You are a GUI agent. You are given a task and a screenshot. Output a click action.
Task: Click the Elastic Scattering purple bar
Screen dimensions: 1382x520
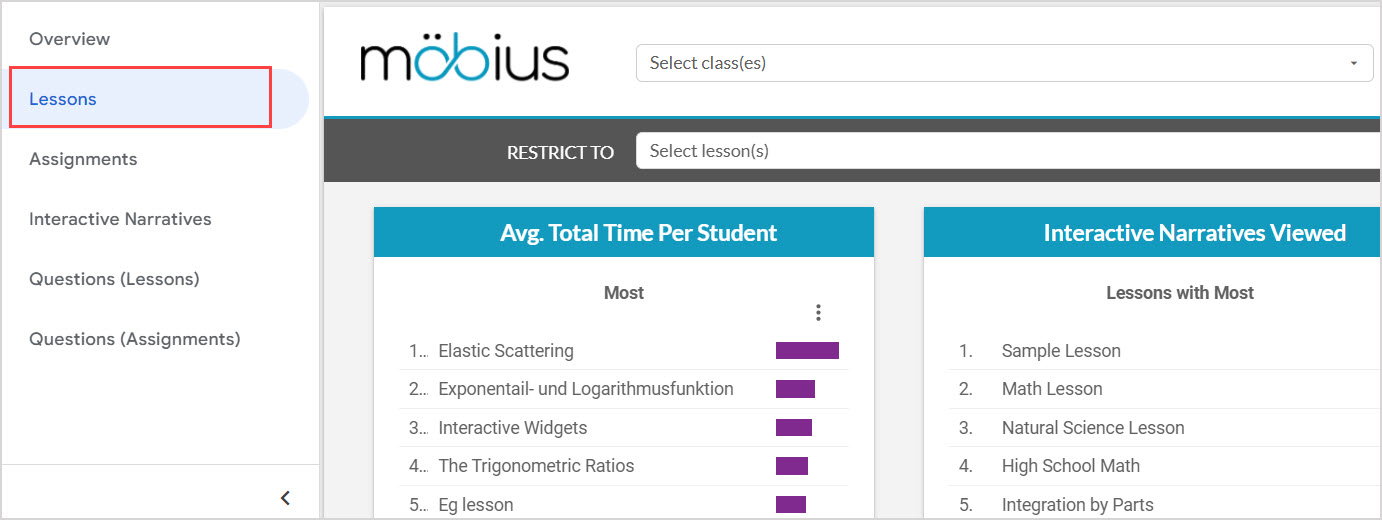[807, 351]
